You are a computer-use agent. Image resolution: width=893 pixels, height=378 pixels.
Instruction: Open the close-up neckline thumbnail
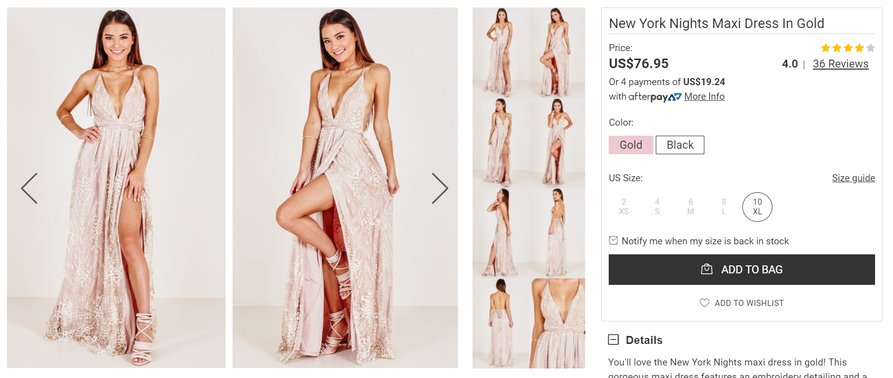coord(558,323)
